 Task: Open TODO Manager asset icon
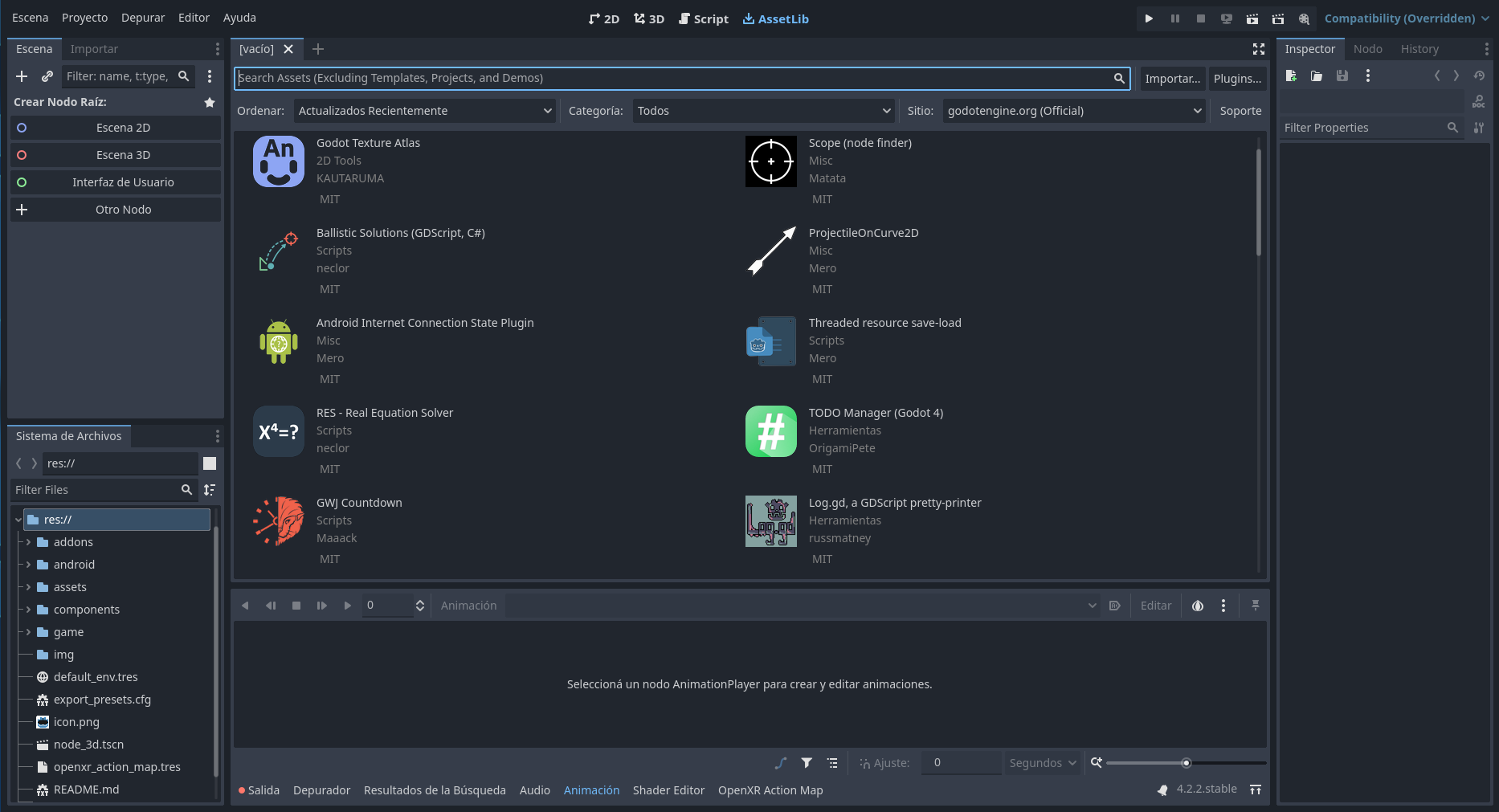coord(771,431)
